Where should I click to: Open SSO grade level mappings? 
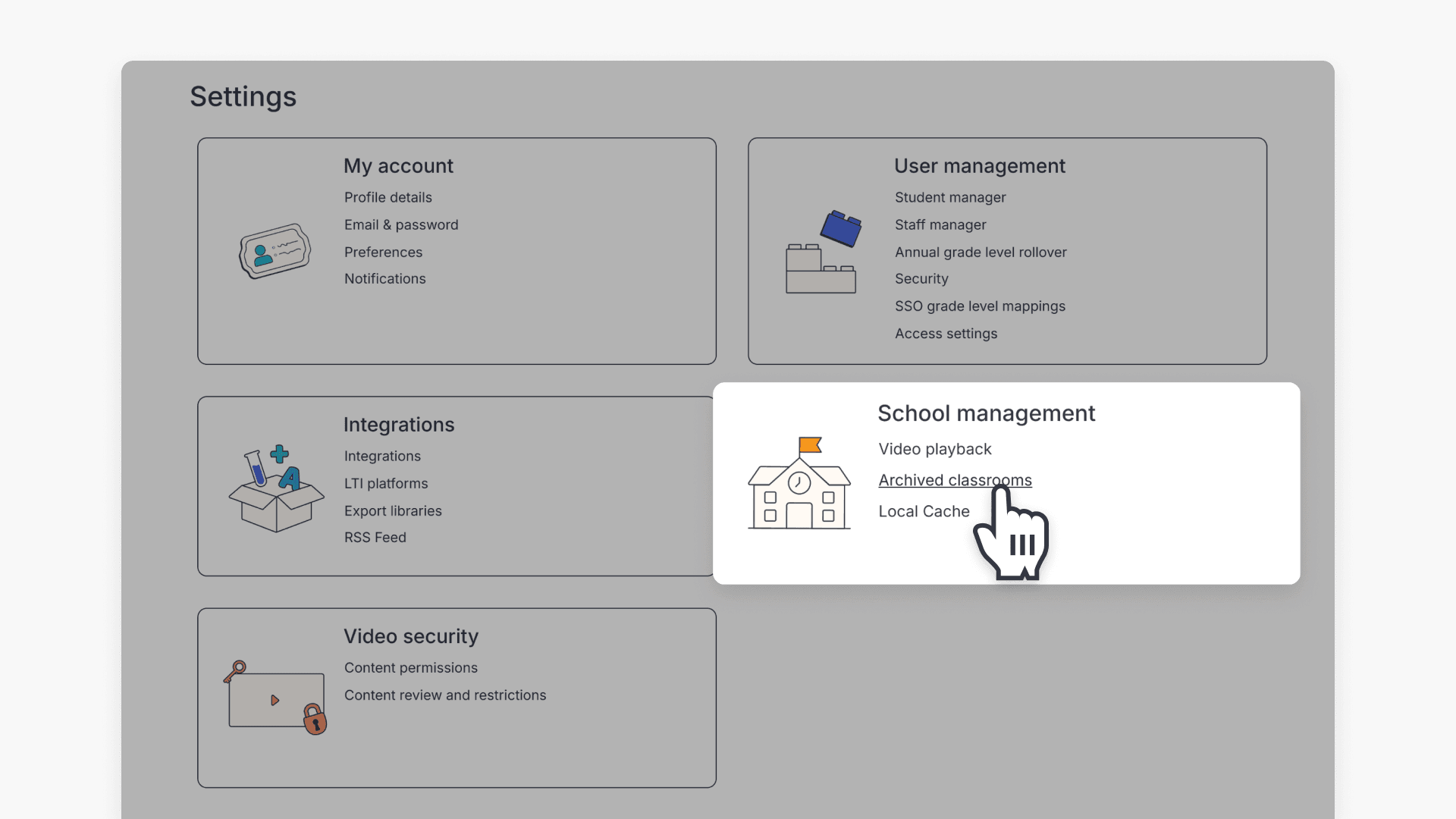(980, 306)
